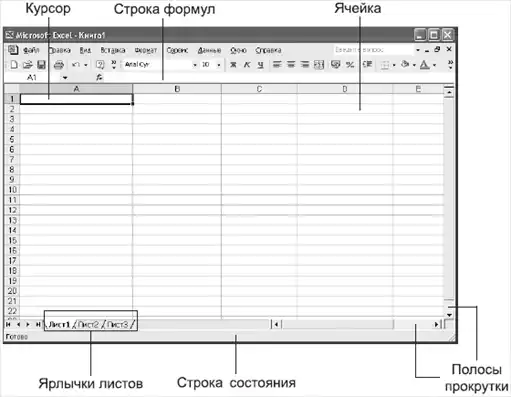
Task: Click the horizontal scrollbar left arrow
Action: tap(276, 324)
